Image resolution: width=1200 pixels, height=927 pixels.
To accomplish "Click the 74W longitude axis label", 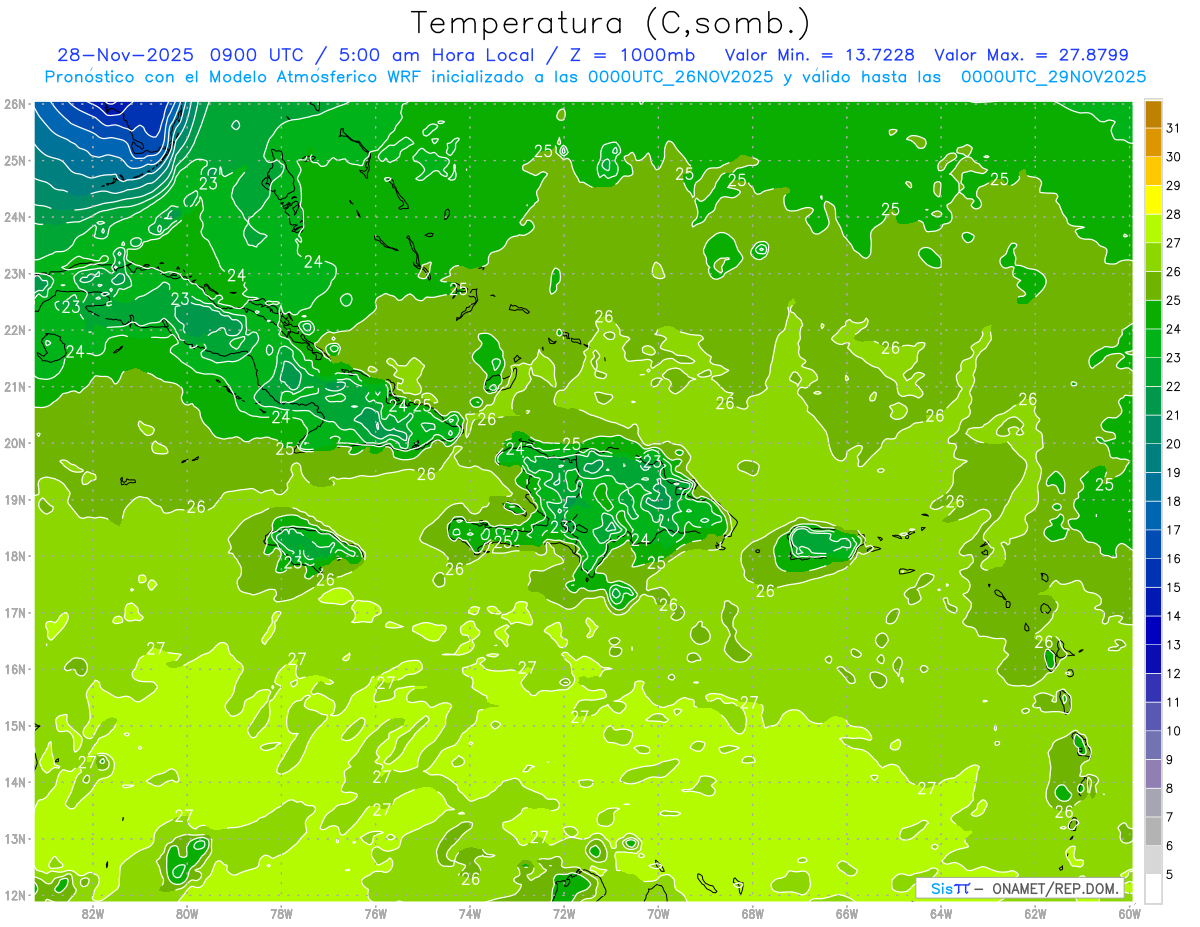I will pos(470,912).
